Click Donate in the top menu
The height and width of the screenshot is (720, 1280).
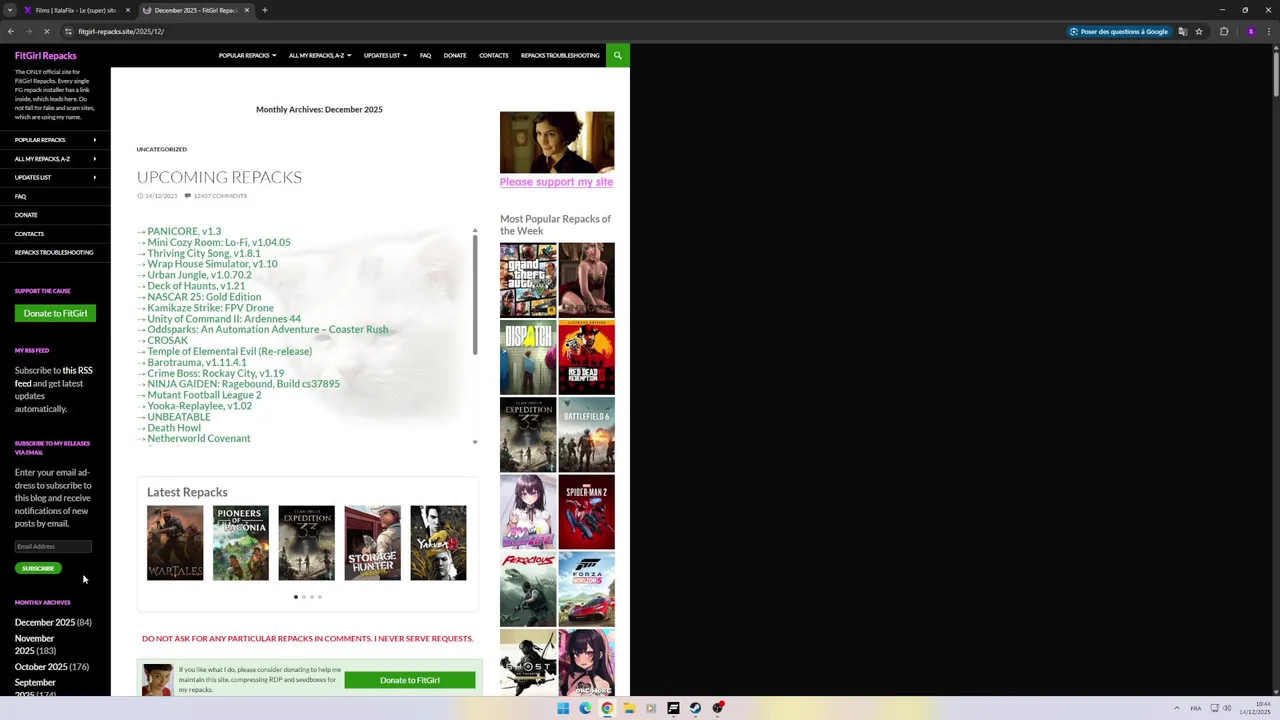(455, 55)
